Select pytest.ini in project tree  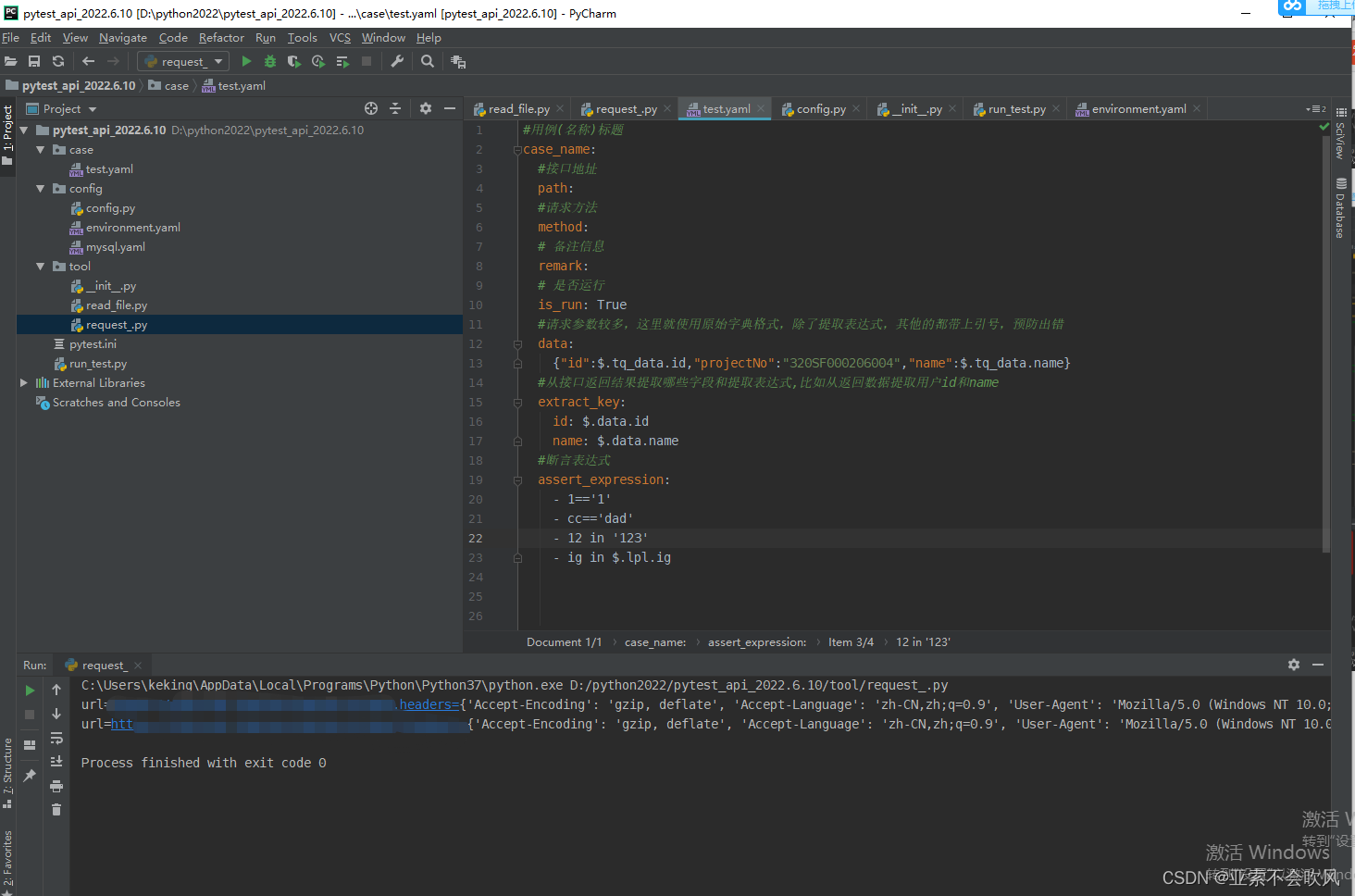click(93, 344)
